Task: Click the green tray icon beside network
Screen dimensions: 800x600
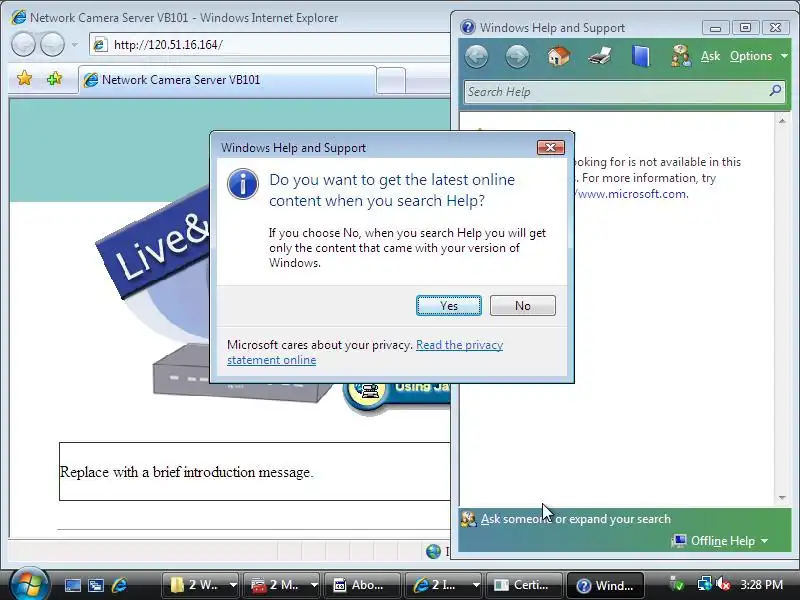Action: [x=677, y=584]
